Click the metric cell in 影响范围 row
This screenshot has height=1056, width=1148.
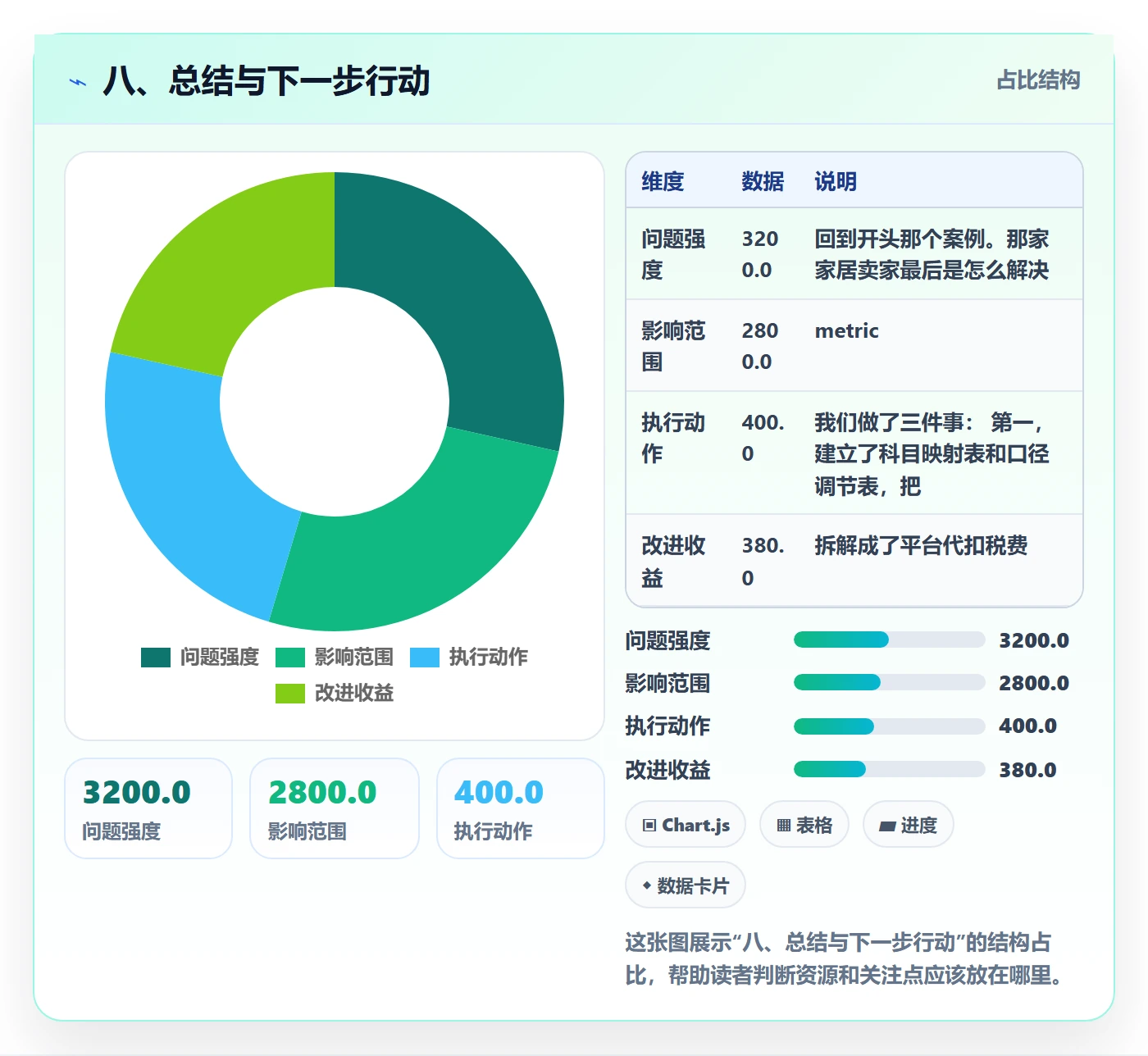[846, 331]
